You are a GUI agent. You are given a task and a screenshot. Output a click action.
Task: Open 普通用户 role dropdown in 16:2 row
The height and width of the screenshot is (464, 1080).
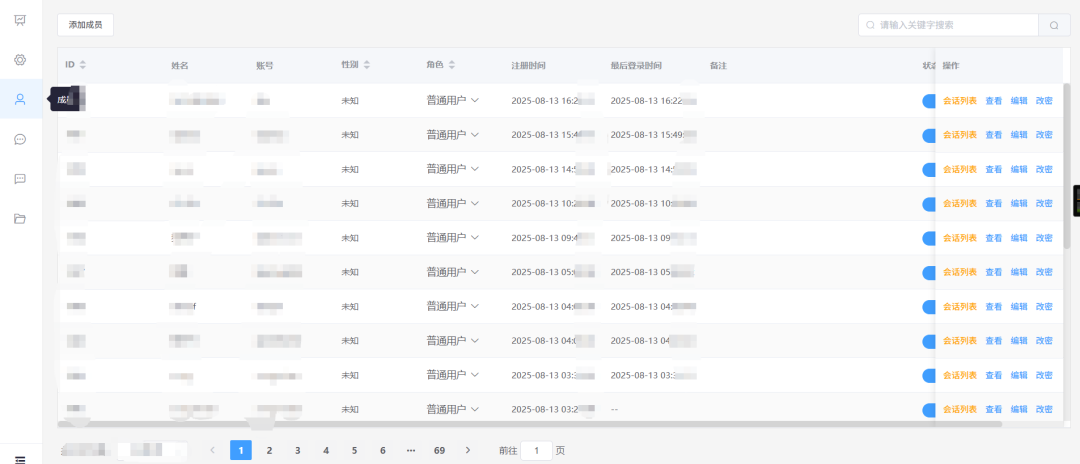(x=453, y=100)
